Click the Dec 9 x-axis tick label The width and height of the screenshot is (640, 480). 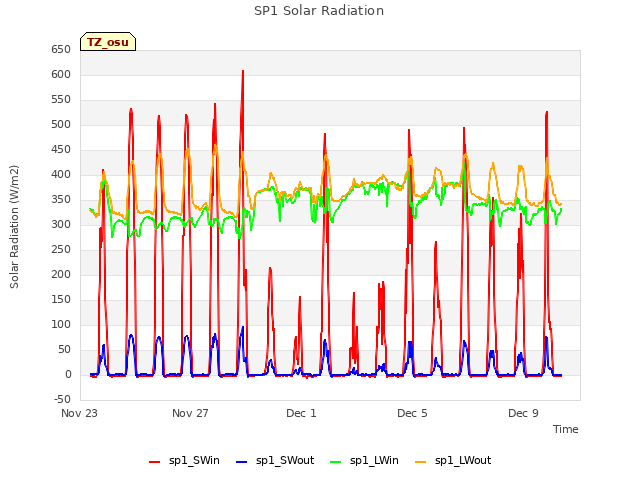pyautogui.click(x=523, y=413)
